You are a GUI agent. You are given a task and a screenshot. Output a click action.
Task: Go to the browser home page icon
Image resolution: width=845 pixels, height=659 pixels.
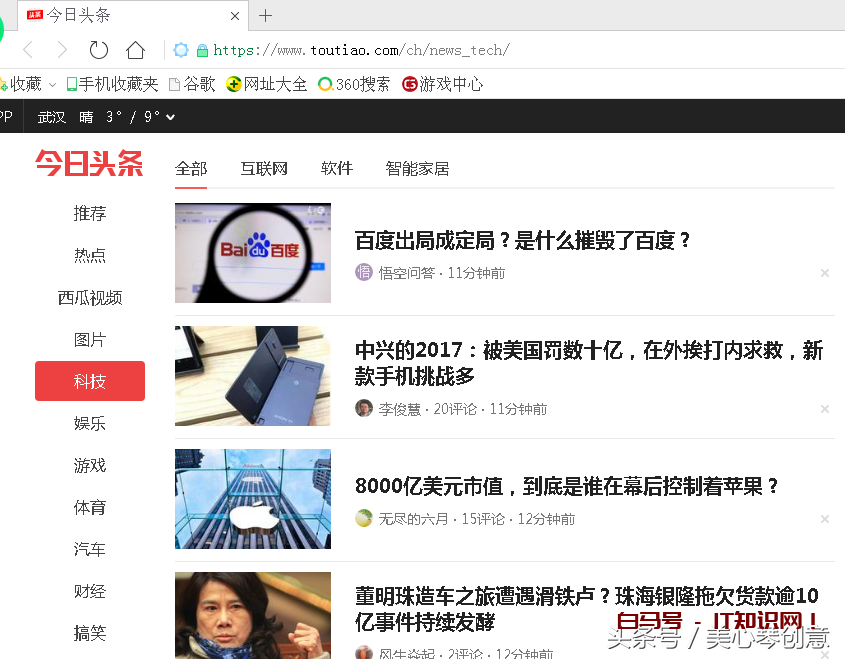[135, 48]
